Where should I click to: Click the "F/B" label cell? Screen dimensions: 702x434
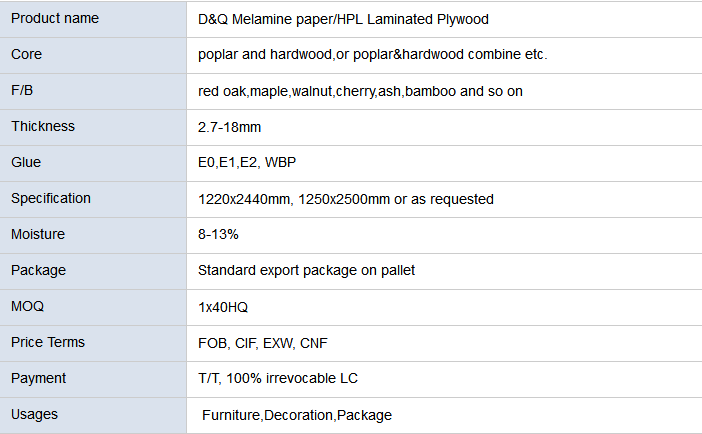point(23,90)
